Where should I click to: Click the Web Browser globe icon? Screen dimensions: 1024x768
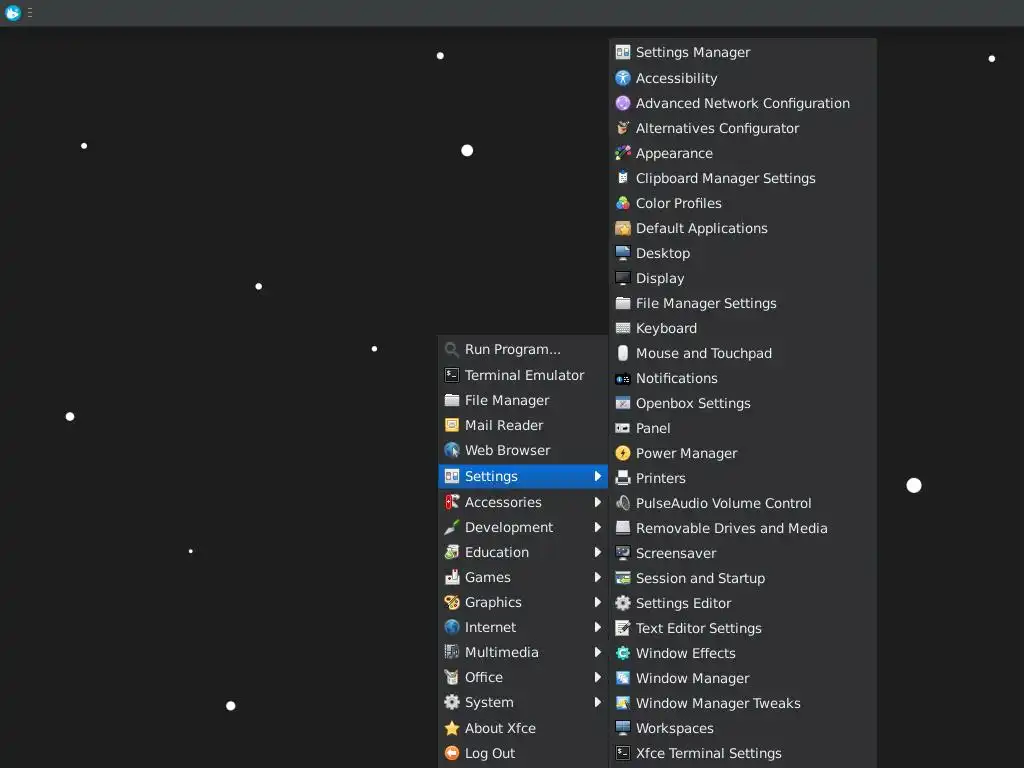coord(451,450)
